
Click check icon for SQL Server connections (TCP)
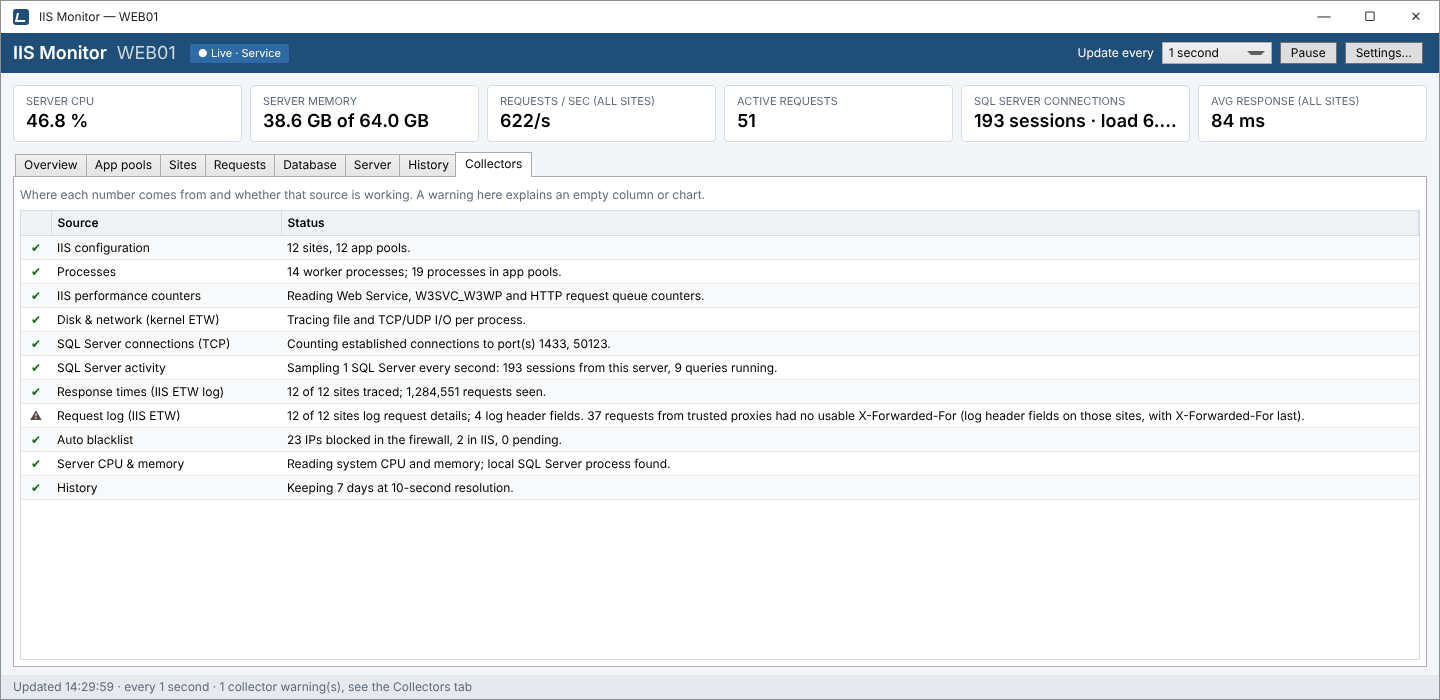click(36, 344)
